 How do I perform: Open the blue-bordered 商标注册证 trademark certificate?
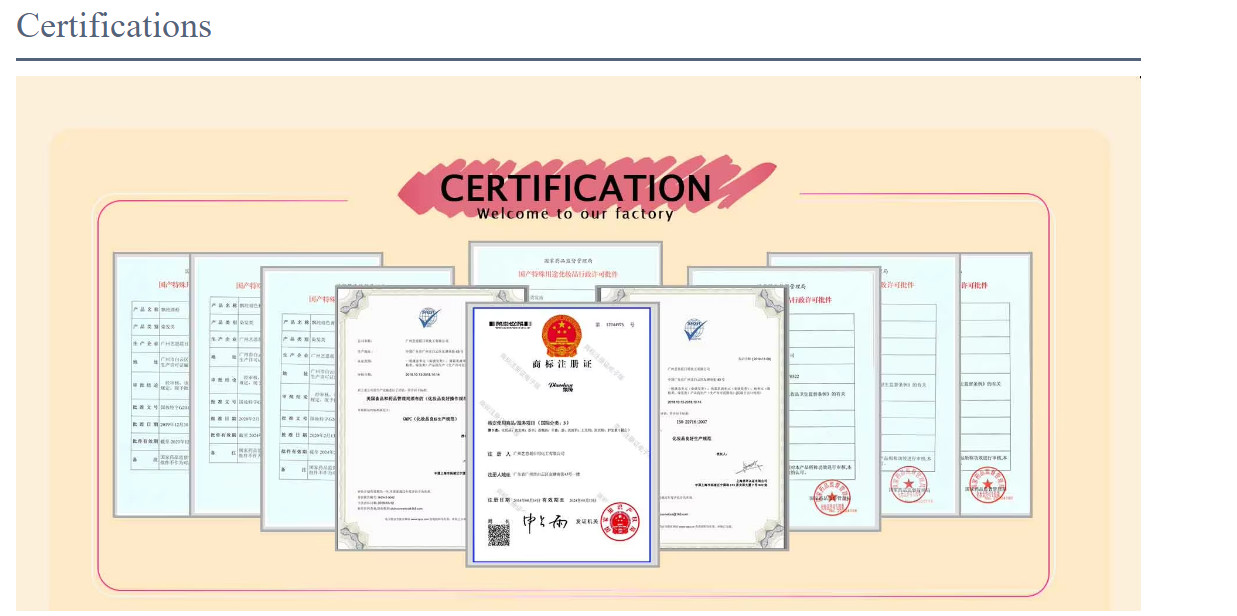click(562, 435)
